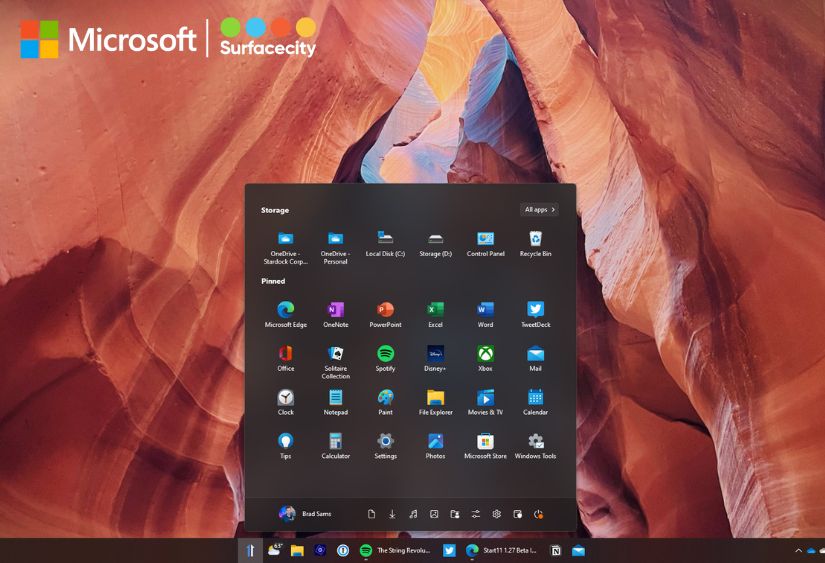Start Disney+ from the Pinned apps
The height and width of the screenshot is (563, 825).
click(x=435, y=354)
